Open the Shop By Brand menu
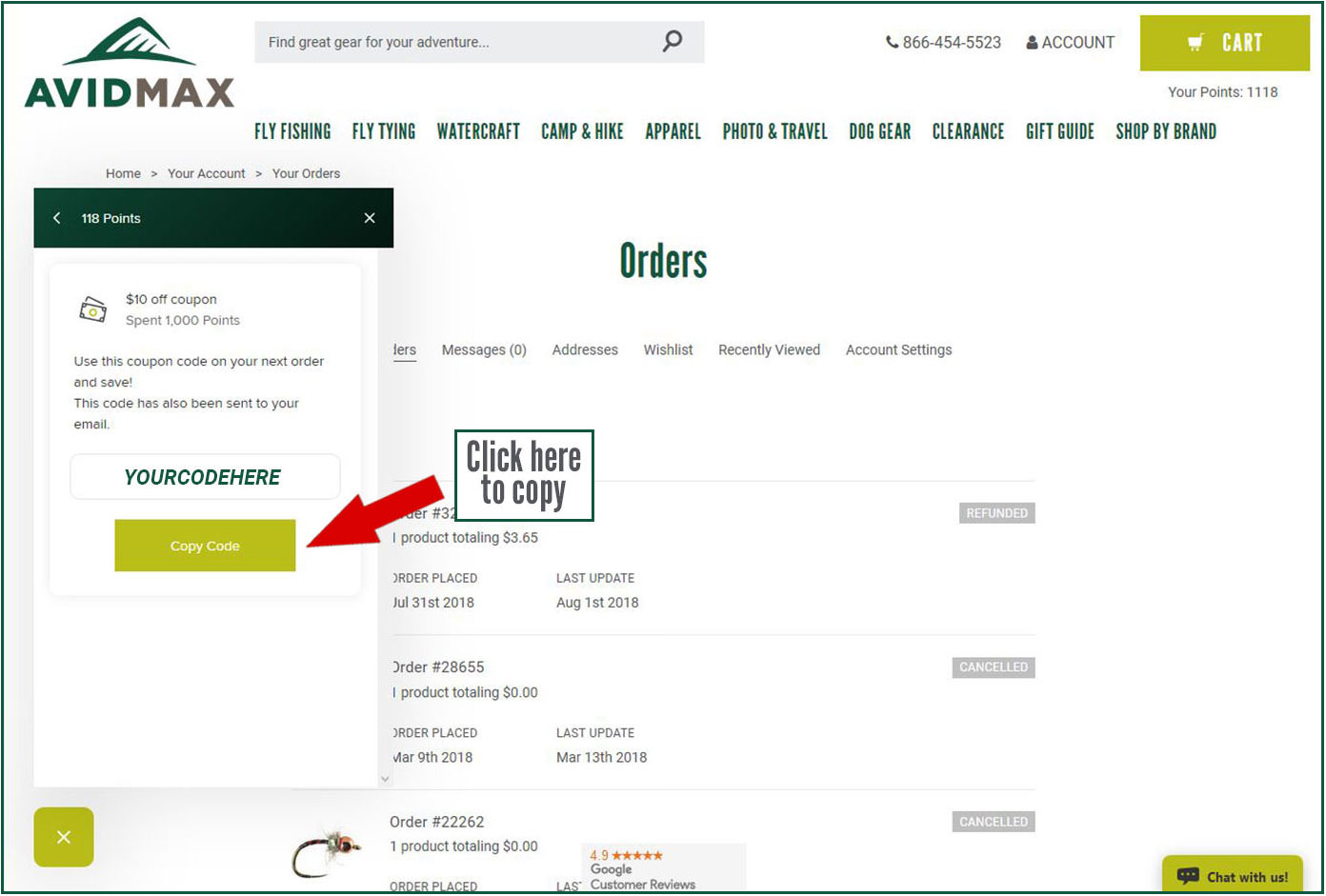Viewport: 1326px width, 896px height. pos(1166,131)
